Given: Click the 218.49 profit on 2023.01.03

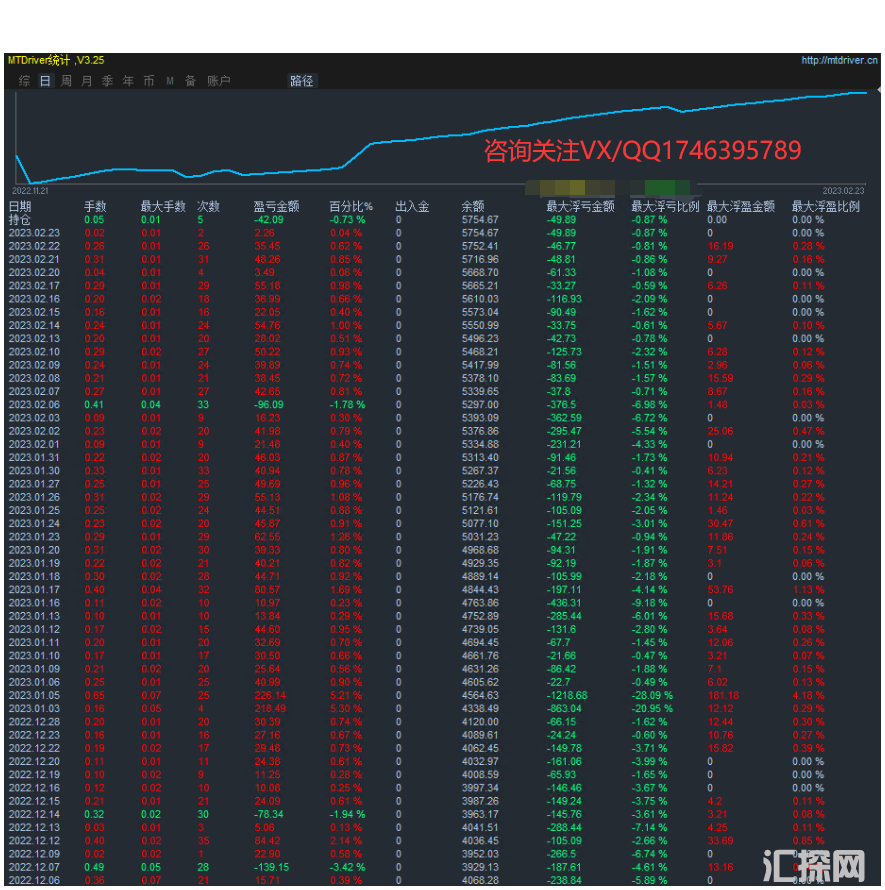Looking at the screenshot, I should click(x=270, y=709).
